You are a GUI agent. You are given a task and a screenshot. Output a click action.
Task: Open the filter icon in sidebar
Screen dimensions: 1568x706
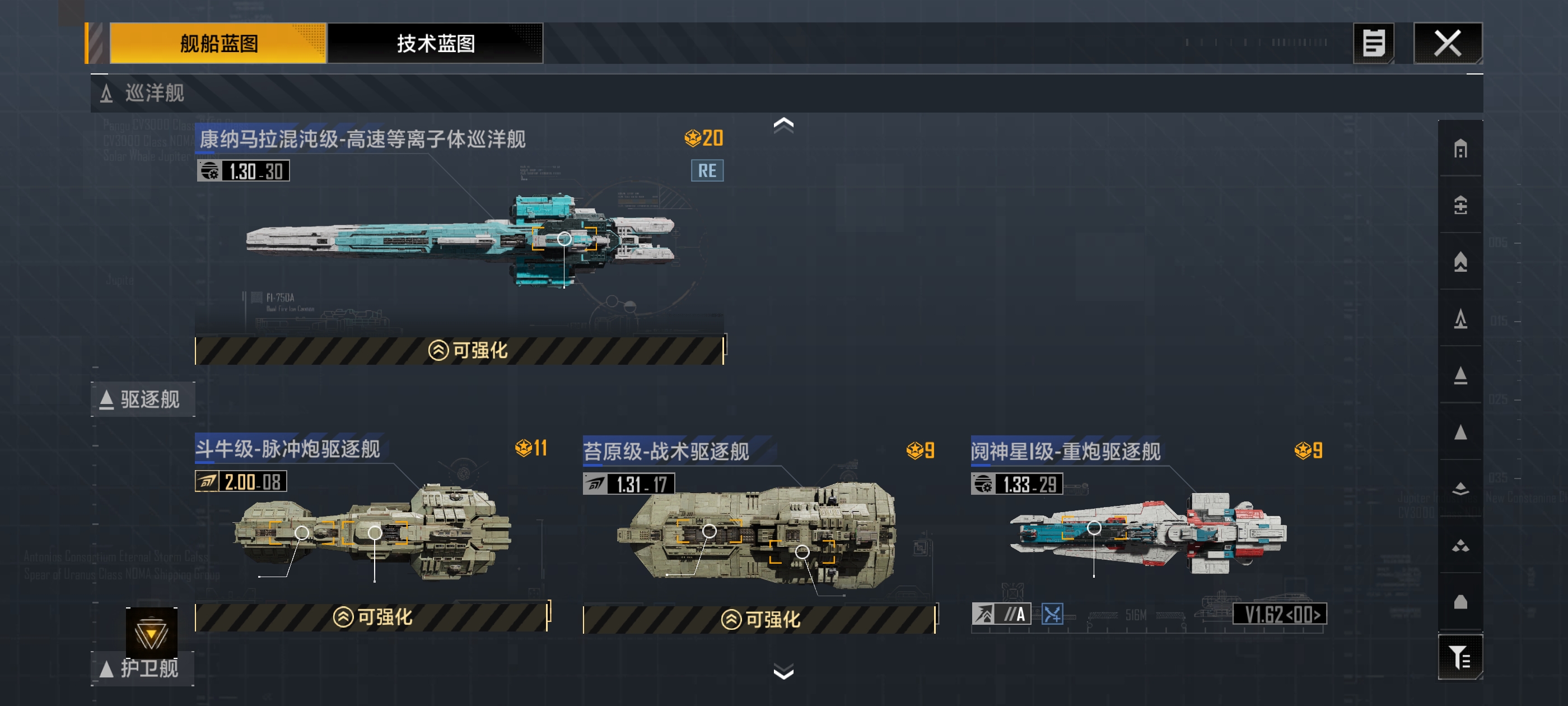(x=1460, y=657)
